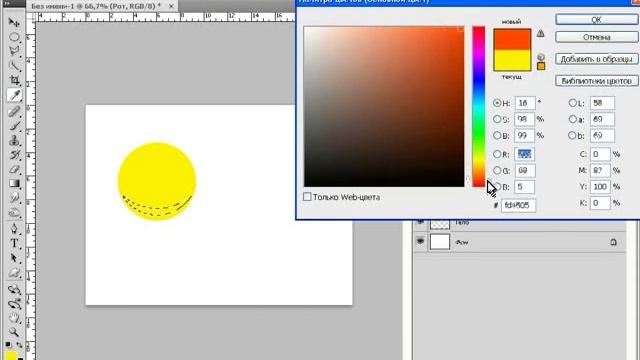Viewport: 640px width, 360px height.
Task: Click the swap foreground/background colors arrow
Action: [x=19, y=345]
